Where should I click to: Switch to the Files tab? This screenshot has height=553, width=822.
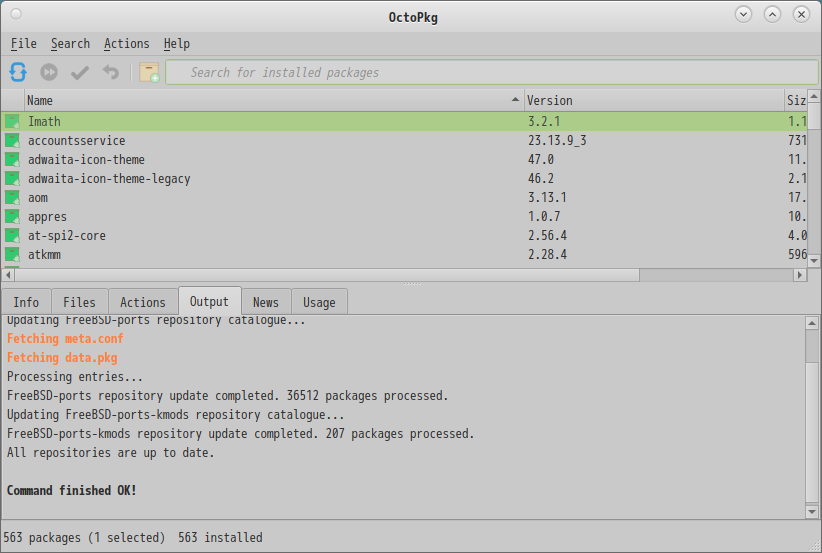click(80, 302)
